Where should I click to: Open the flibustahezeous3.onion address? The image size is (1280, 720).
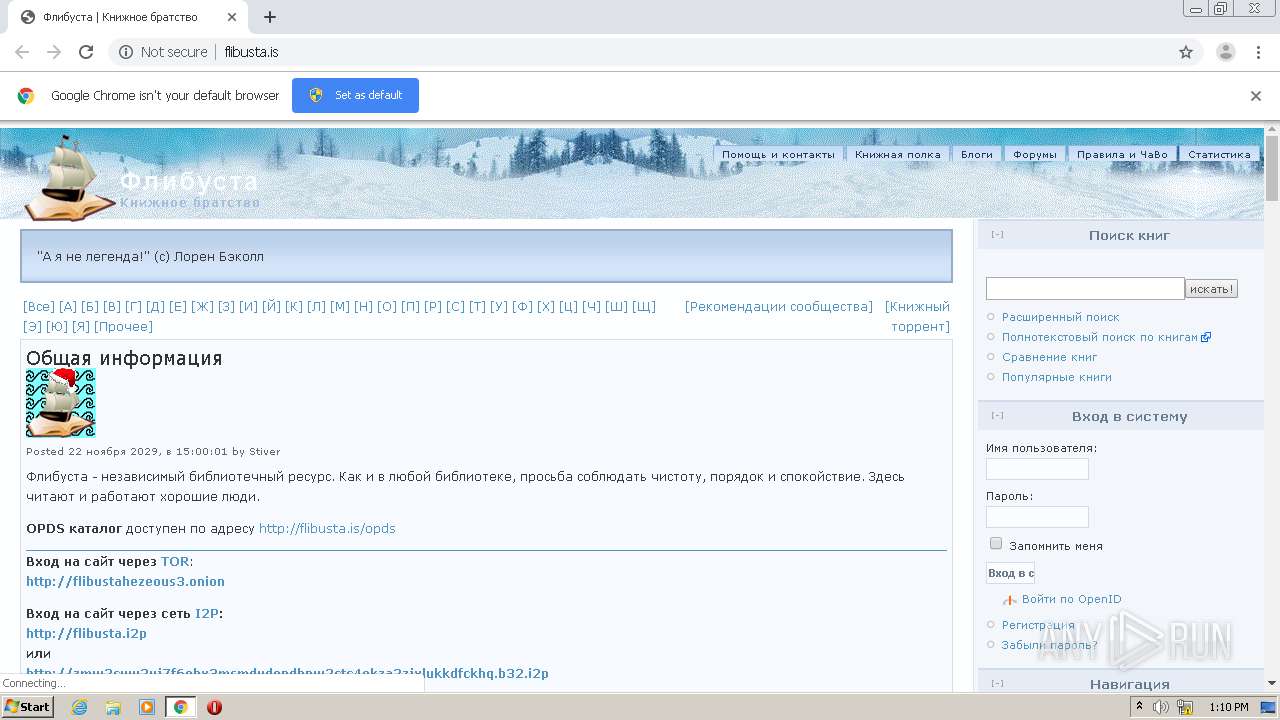click(x=125, y=581)
